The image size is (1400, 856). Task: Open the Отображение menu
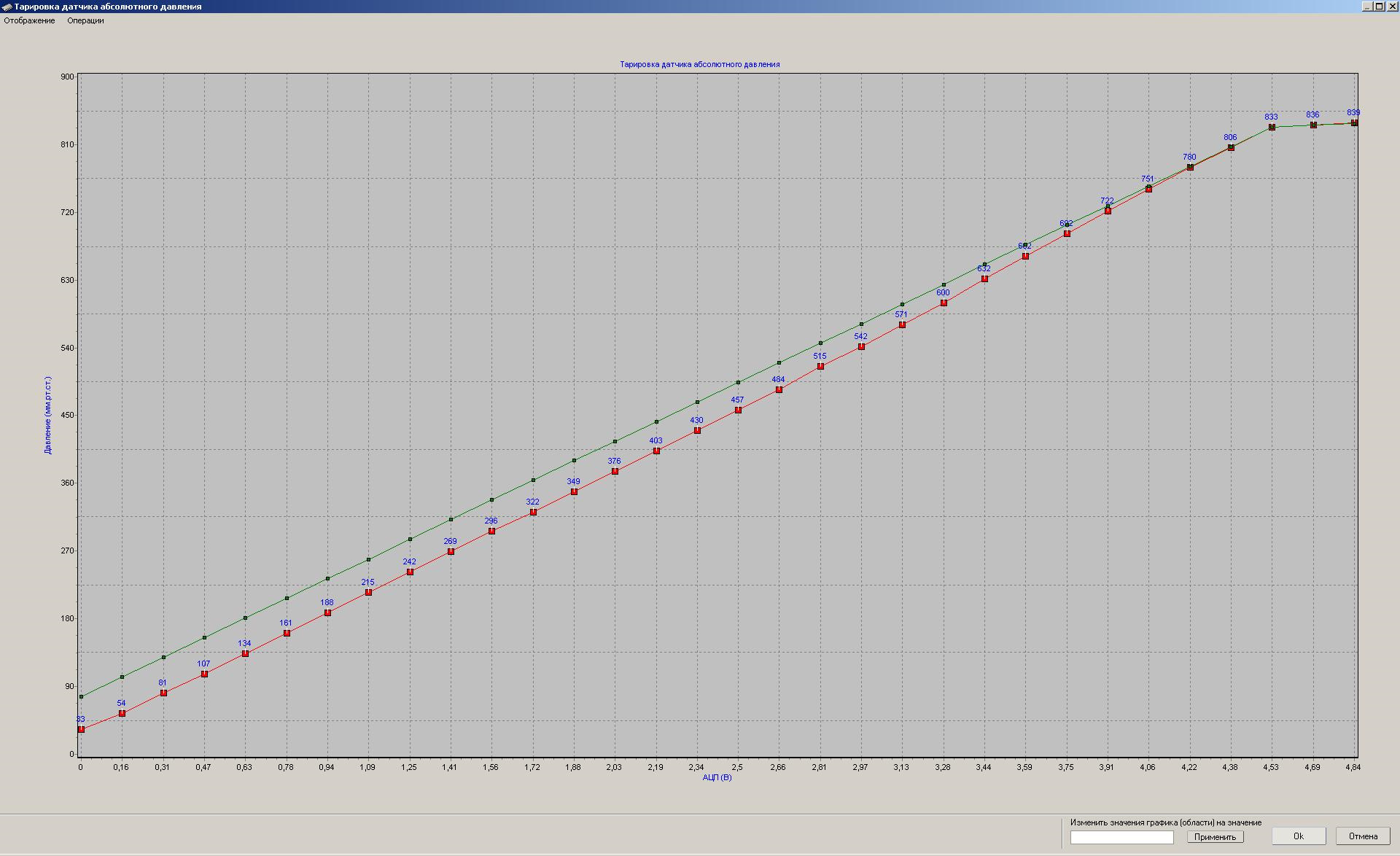pyautogui.click(x=29, y=20)
